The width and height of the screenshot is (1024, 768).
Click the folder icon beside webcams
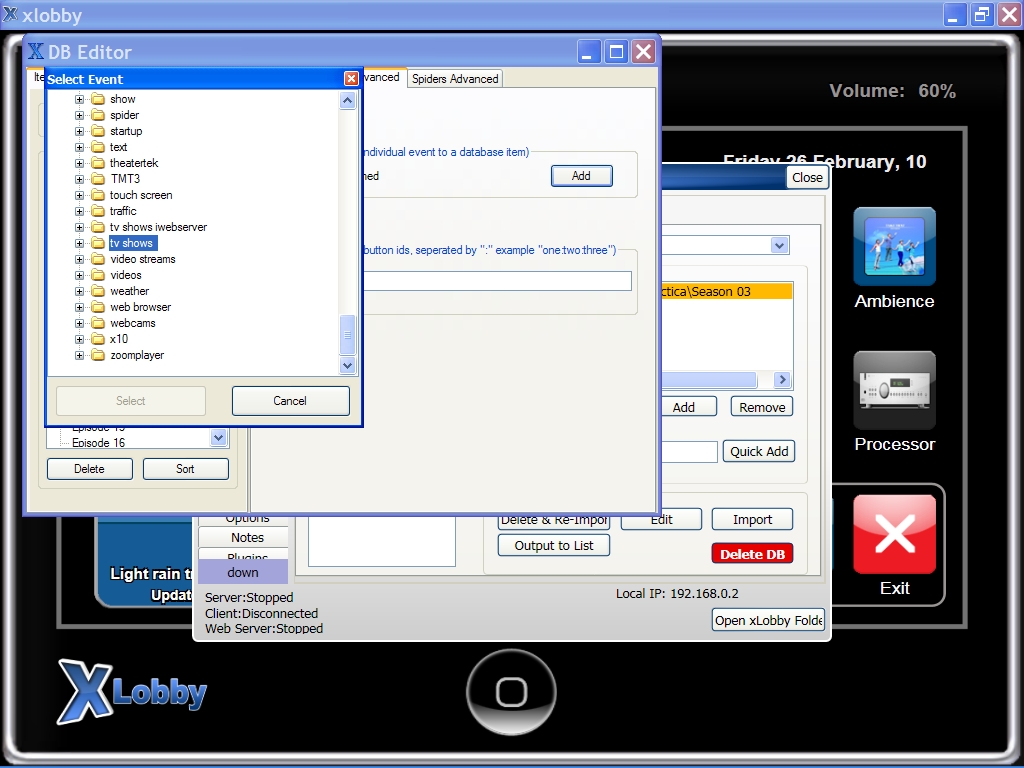tap(98, 323)
